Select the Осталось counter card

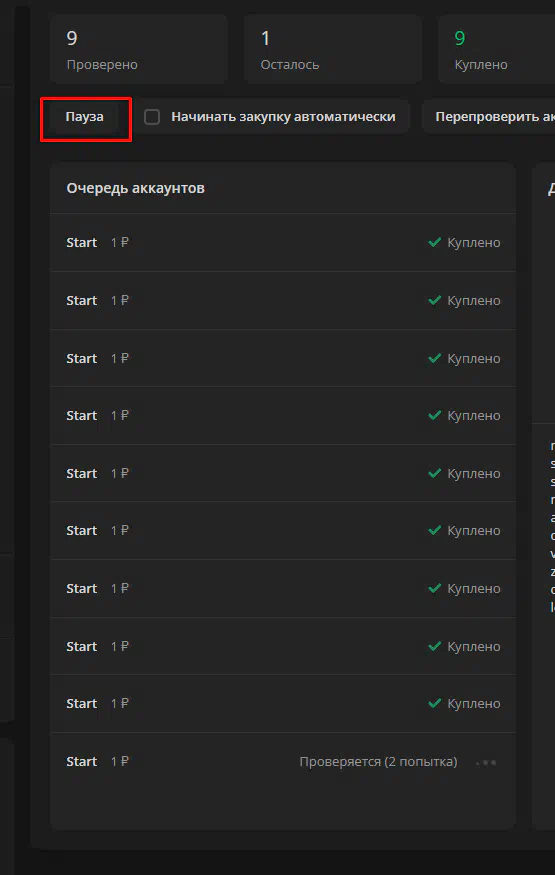(332, 50)
